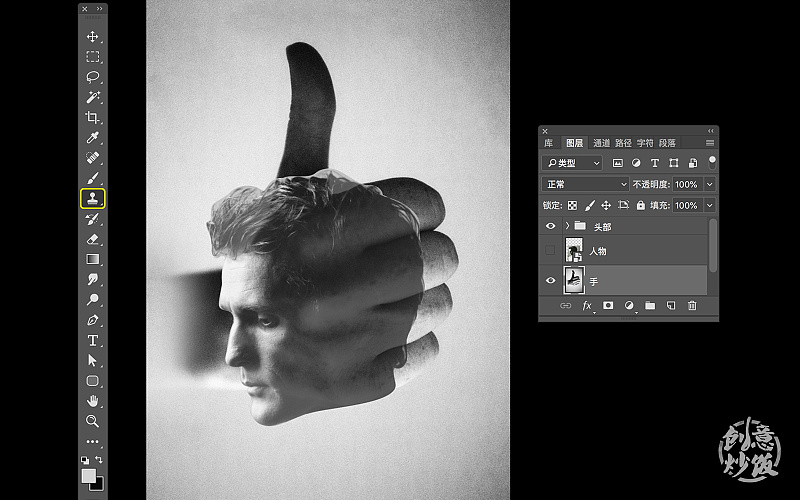800x500 pixels.
Task: Click the 填充 fill value field
Action: tap(686, 205)
